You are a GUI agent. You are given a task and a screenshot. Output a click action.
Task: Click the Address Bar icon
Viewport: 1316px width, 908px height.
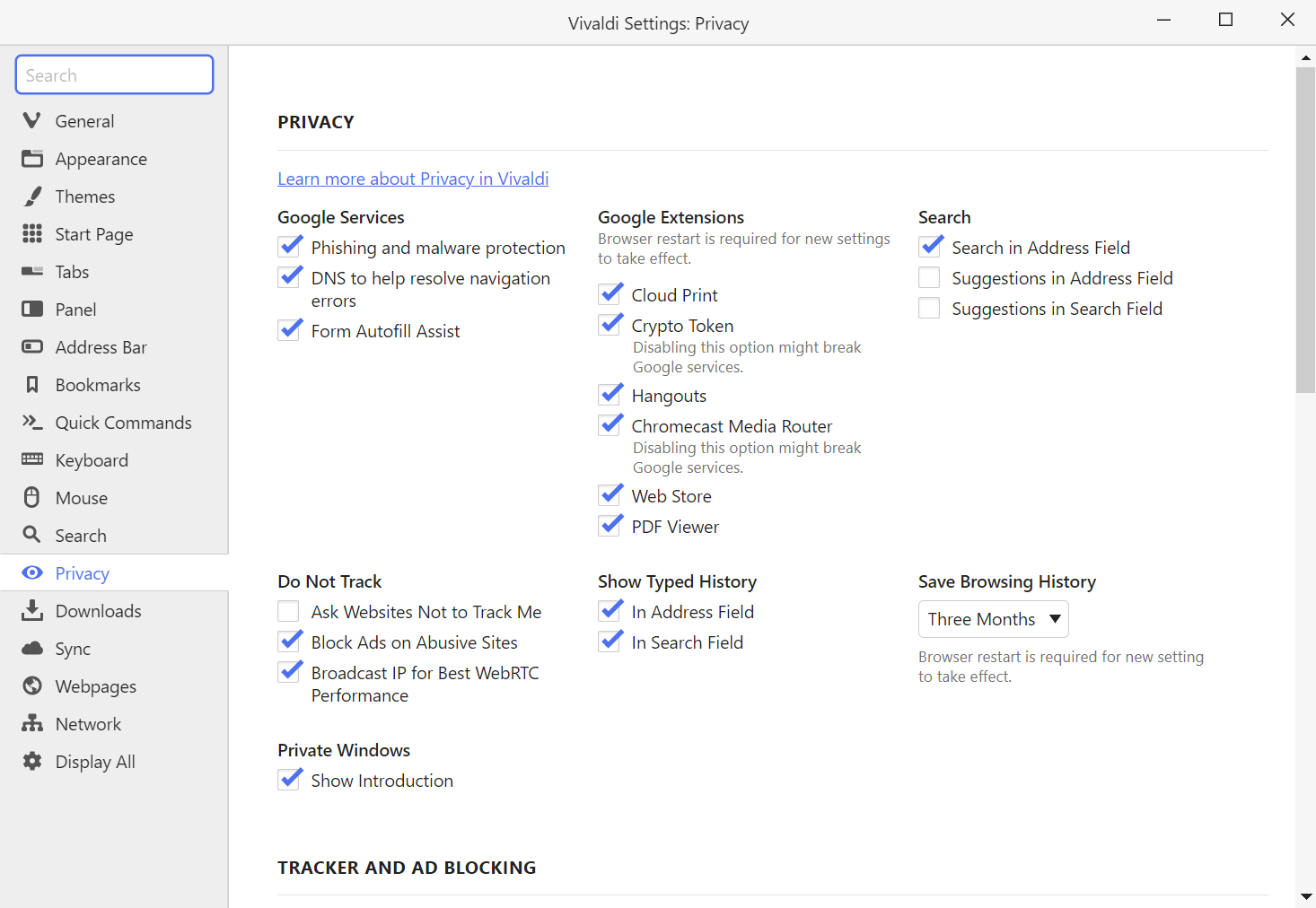32,346
